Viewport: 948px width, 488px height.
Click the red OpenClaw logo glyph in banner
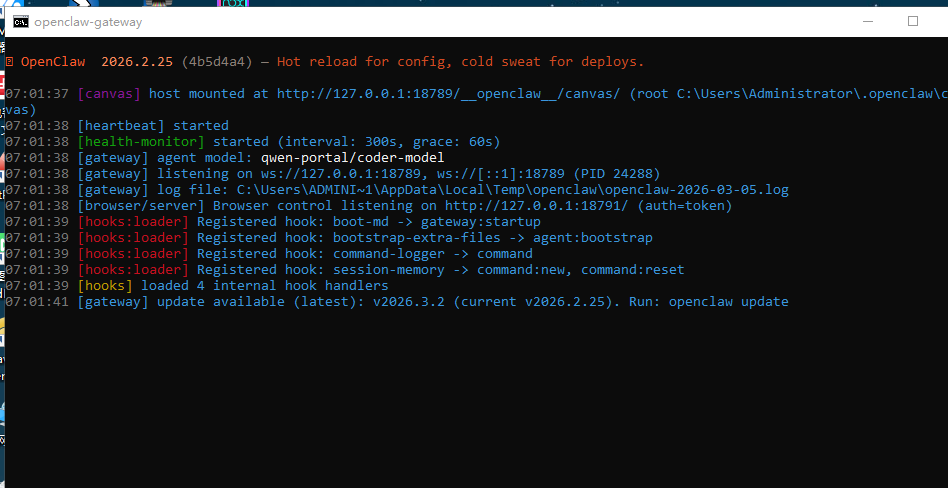[10, 62]
